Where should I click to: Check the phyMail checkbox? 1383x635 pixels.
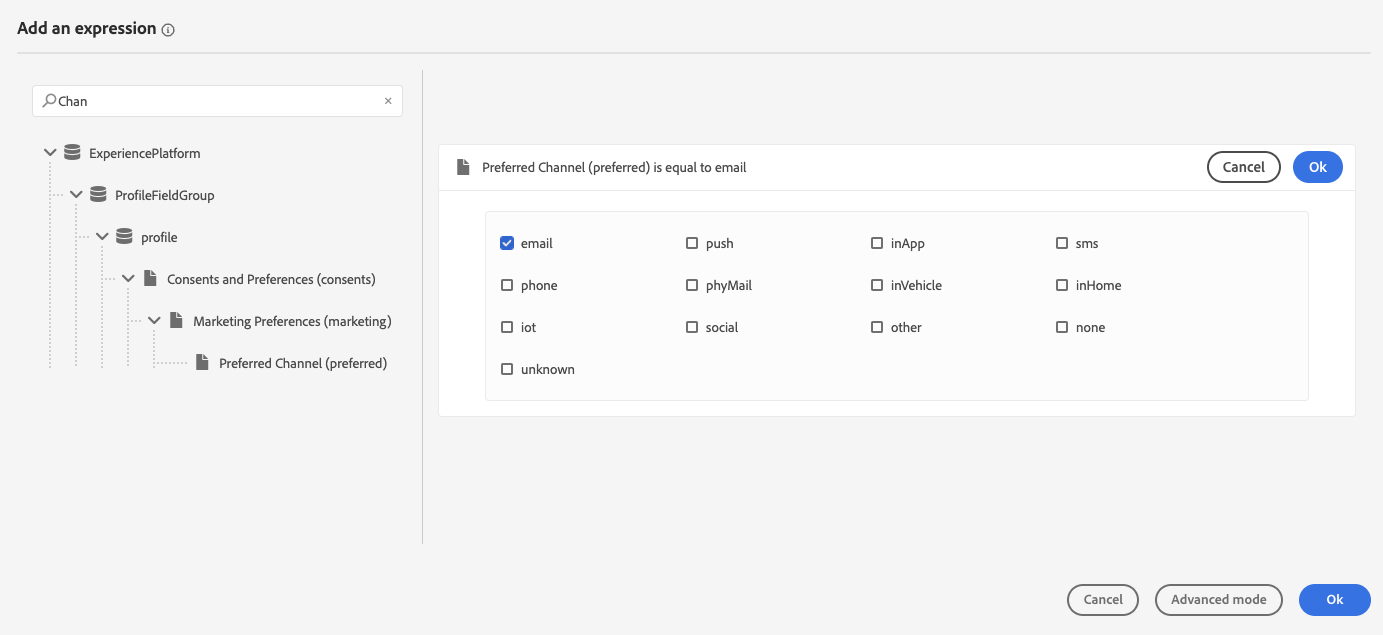pos(692,285)
